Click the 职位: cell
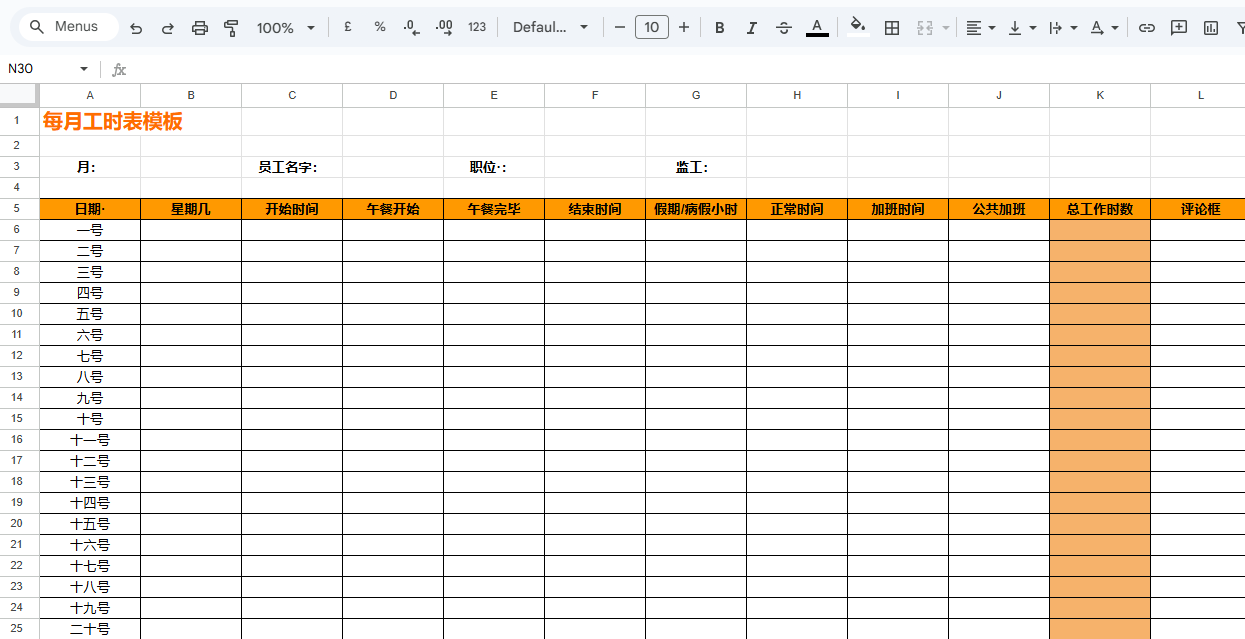Viewport: 1245px width, 639px height. [494, 167]
